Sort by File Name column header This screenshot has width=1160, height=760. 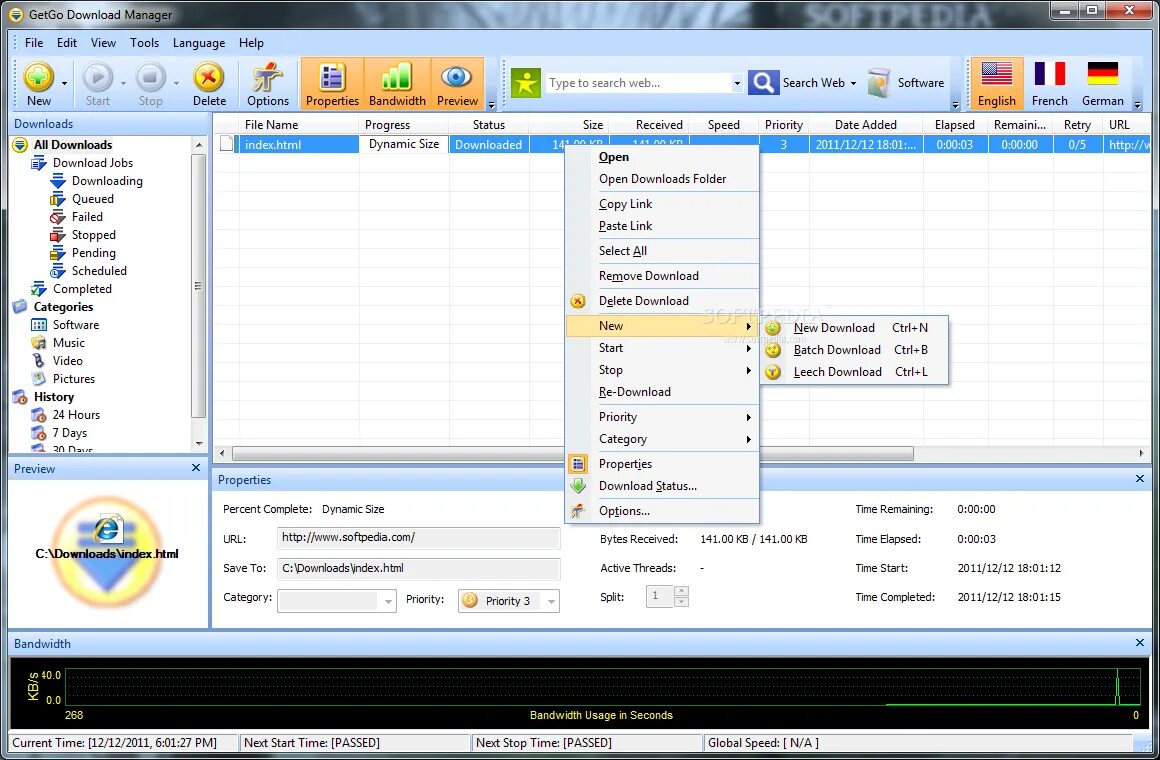299,124
